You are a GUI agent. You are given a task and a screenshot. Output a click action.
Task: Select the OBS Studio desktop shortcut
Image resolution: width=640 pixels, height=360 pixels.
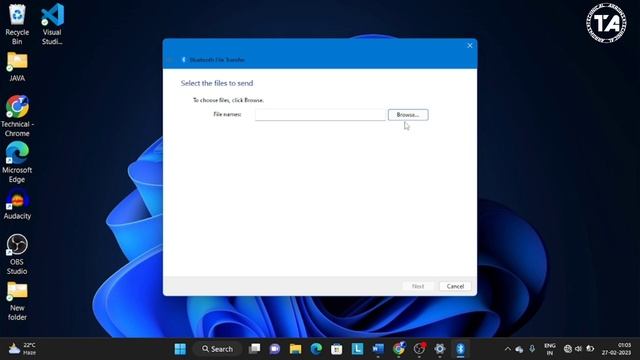click(x=17, y=254)
